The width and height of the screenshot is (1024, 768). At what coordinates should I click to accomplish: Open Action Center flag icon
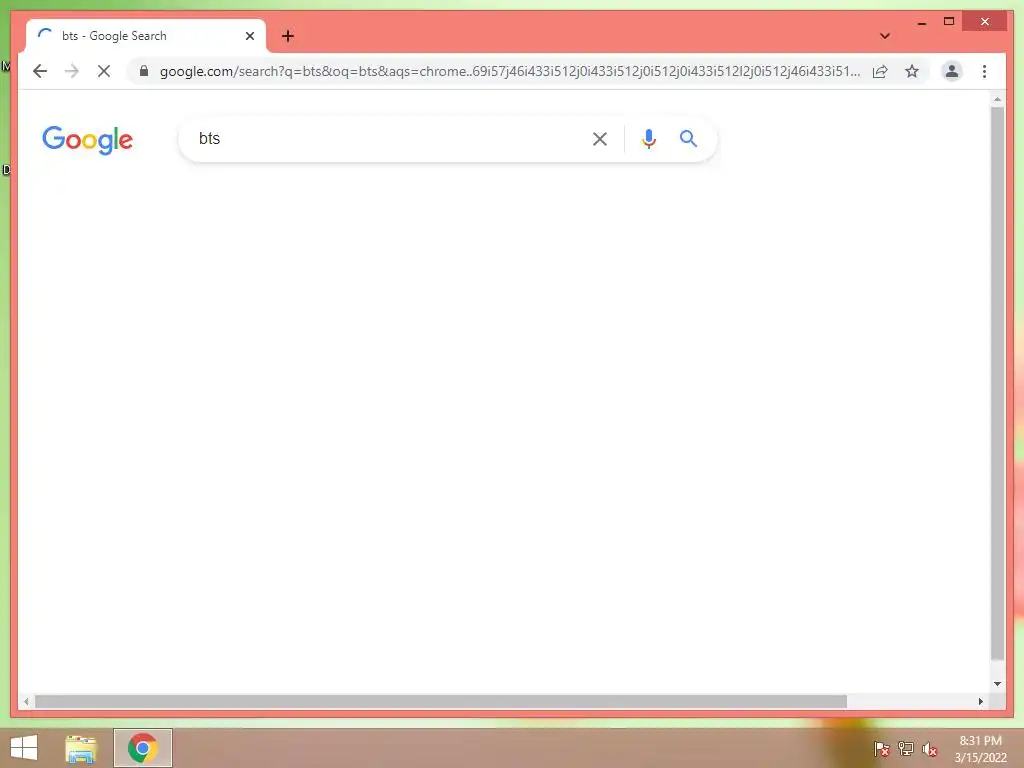[881, 749]
